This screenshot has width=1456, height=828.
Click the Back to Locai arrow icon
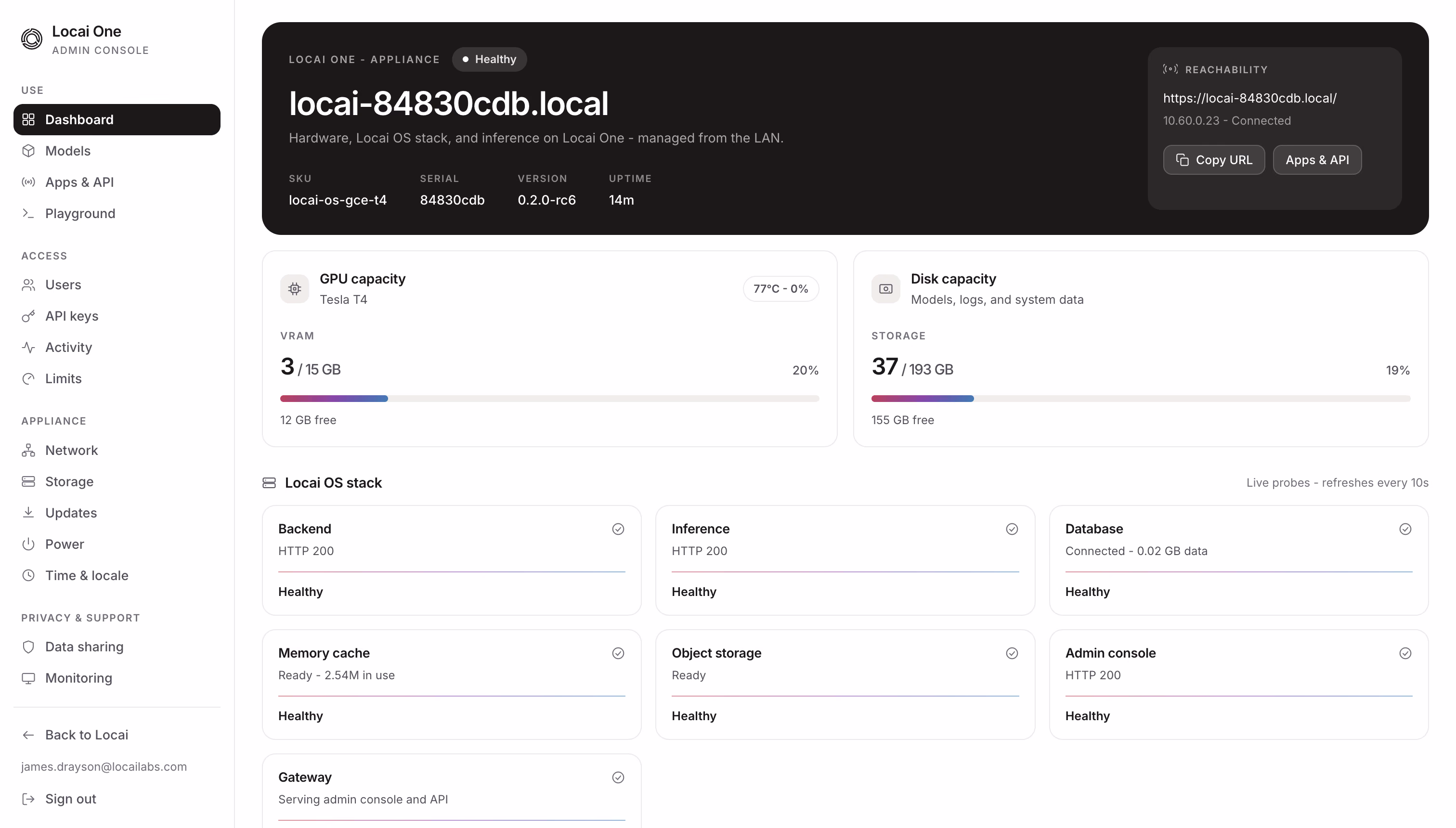pos(28,735)
